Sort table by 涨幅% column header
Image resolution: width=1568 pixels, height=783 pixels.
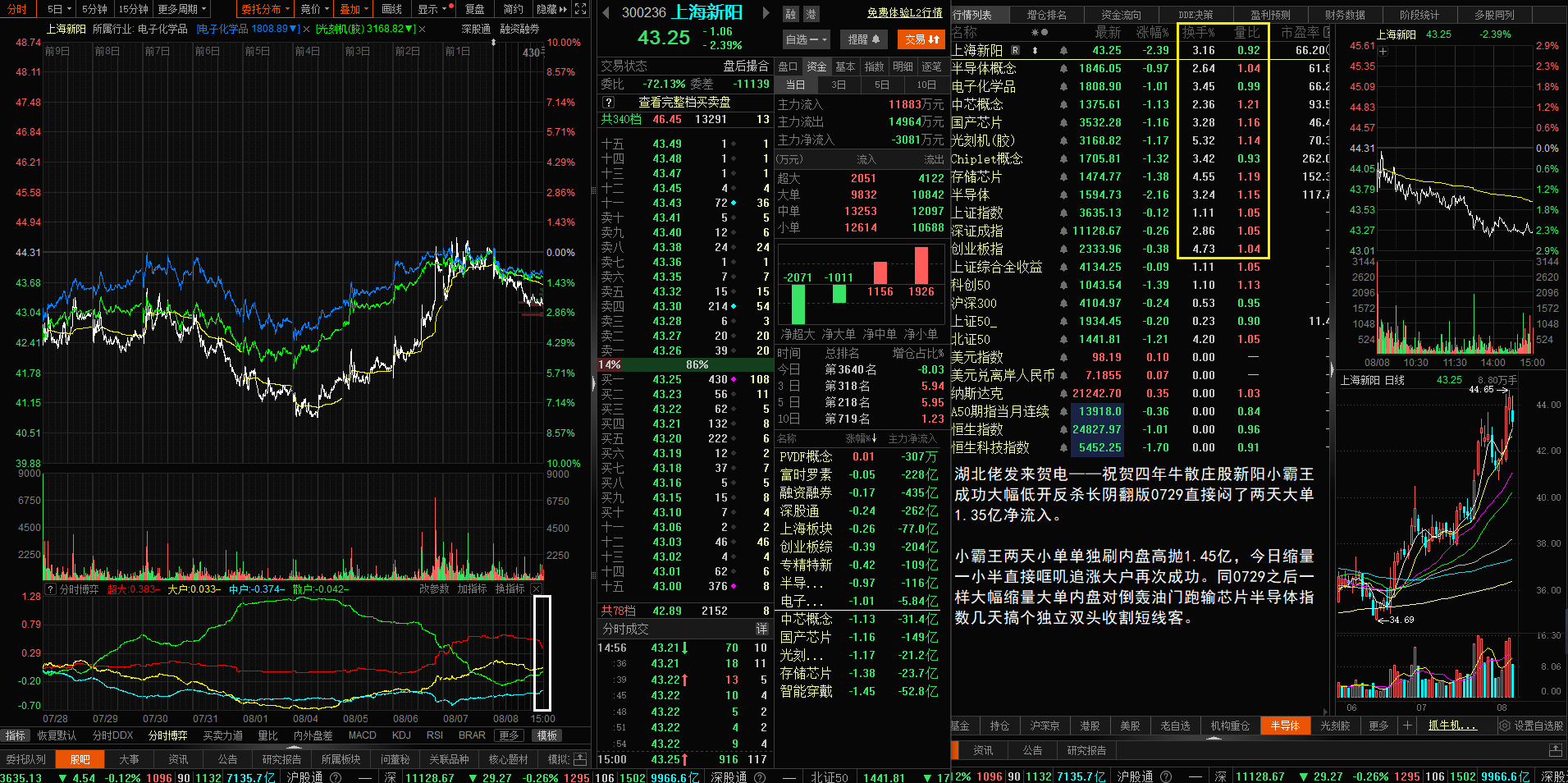[x=1152, y=33]
